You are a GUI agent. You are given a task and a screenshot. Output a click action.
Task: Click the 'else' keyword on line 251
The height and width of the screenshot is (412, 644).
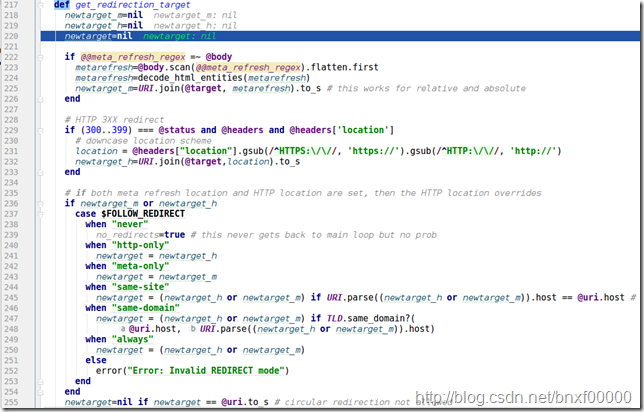(x=96, y=360)
